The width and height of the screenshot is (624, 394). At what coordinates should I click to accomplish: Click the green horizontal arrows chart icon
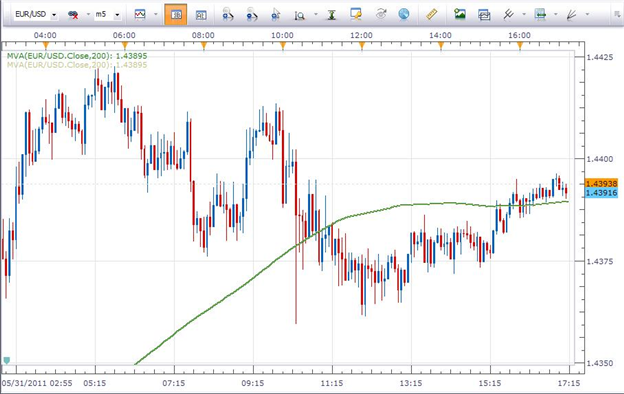point(540,14)
